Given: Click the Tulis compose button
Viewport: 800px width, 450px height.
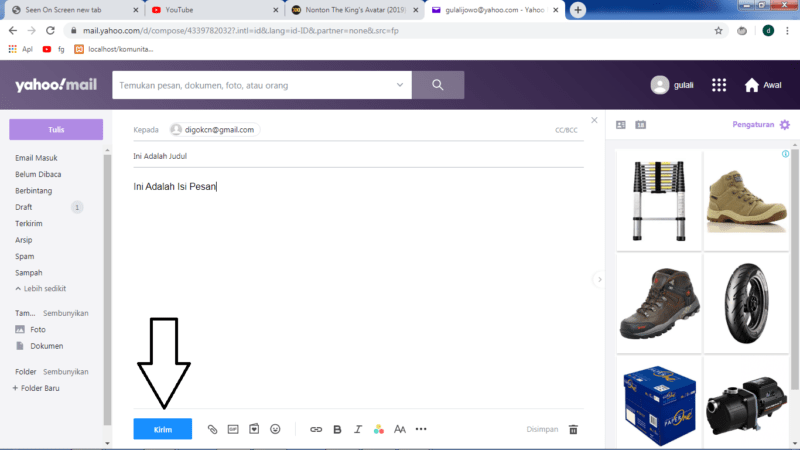Looking at the screenshot, I should [x=56, y=130].
